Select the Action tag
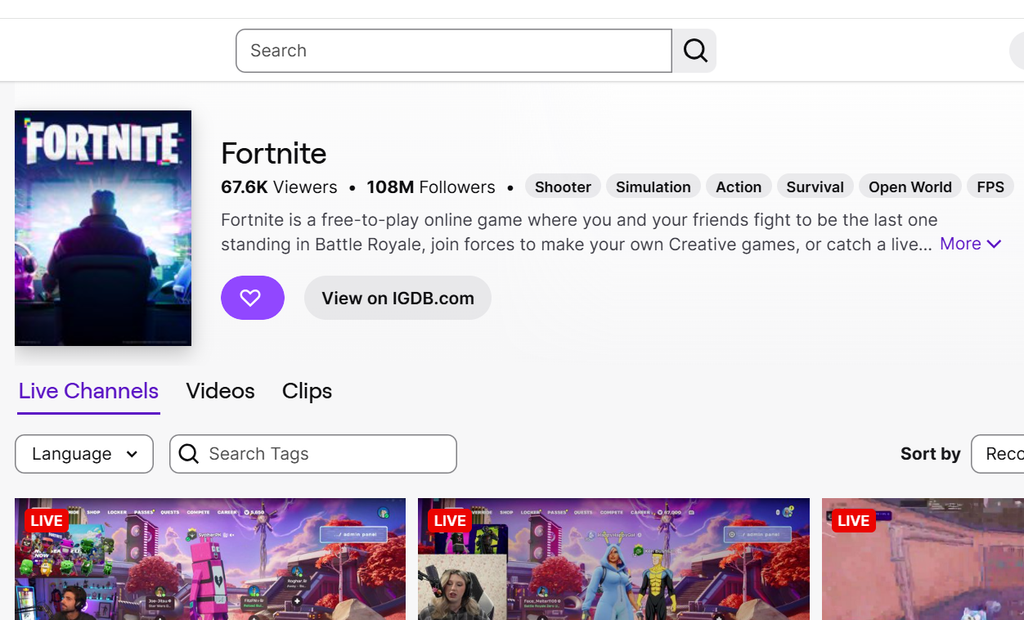Viewport: 1024px width, 620px height. 739,187
